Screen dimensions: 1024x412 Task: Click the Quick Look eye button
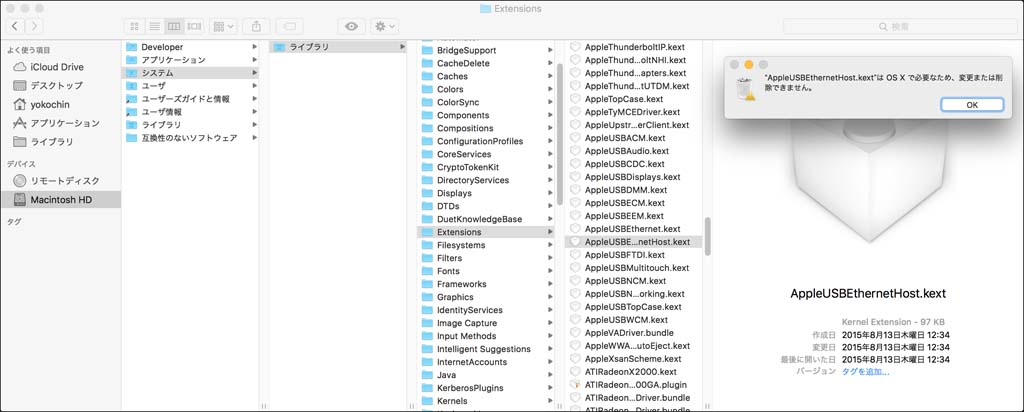[x=351, y=26]
